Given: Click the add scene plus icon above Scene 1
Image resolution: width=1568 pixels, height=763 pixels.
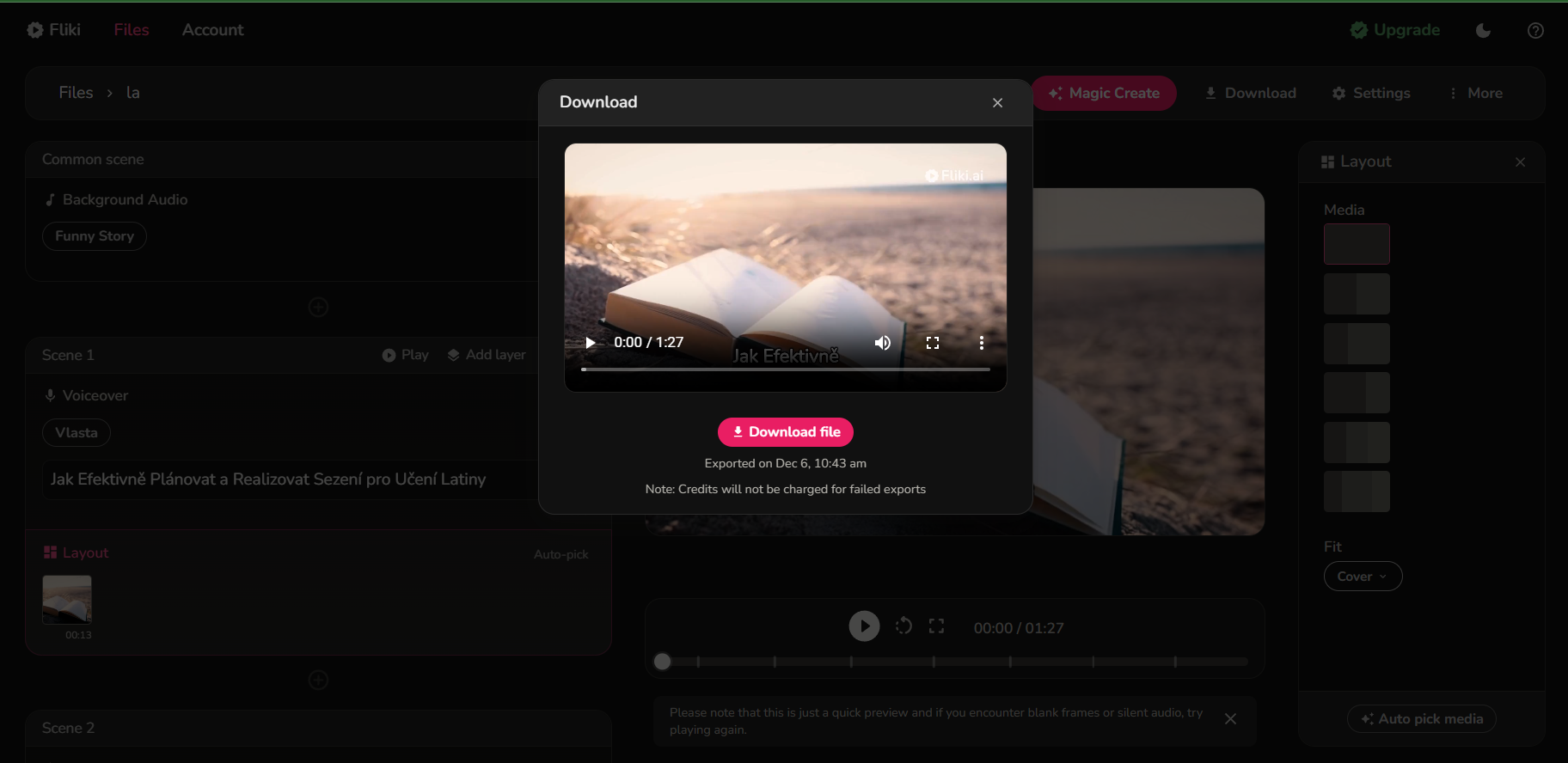Looking at the screenshot, I should [318, 307].
